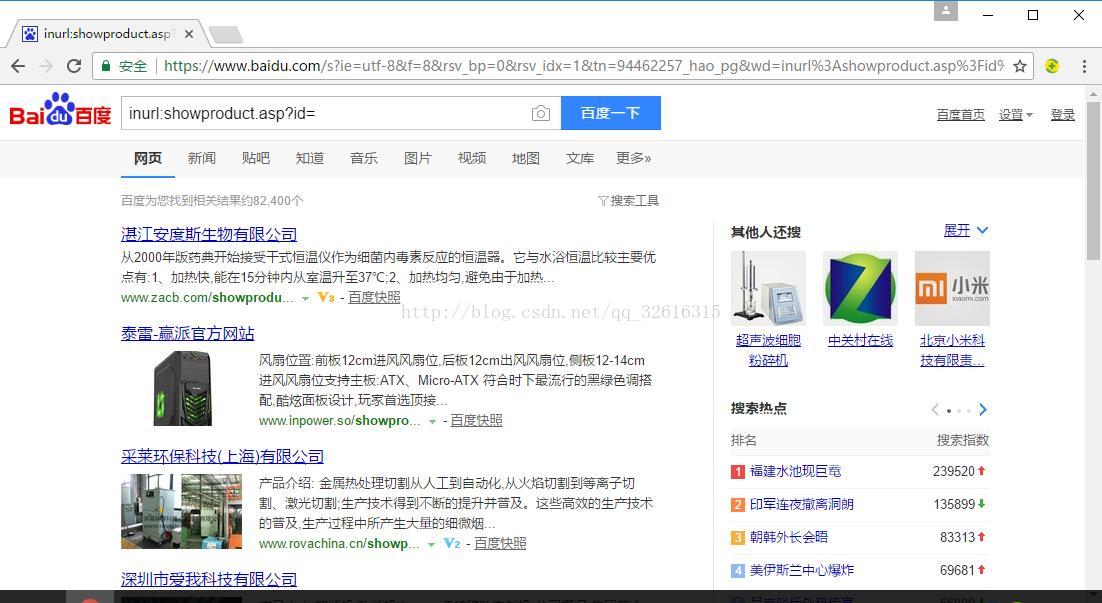This screenshot has width=1102, height=603.
Task: Click the browser back arrow
Action: click(x=18, y=66)
